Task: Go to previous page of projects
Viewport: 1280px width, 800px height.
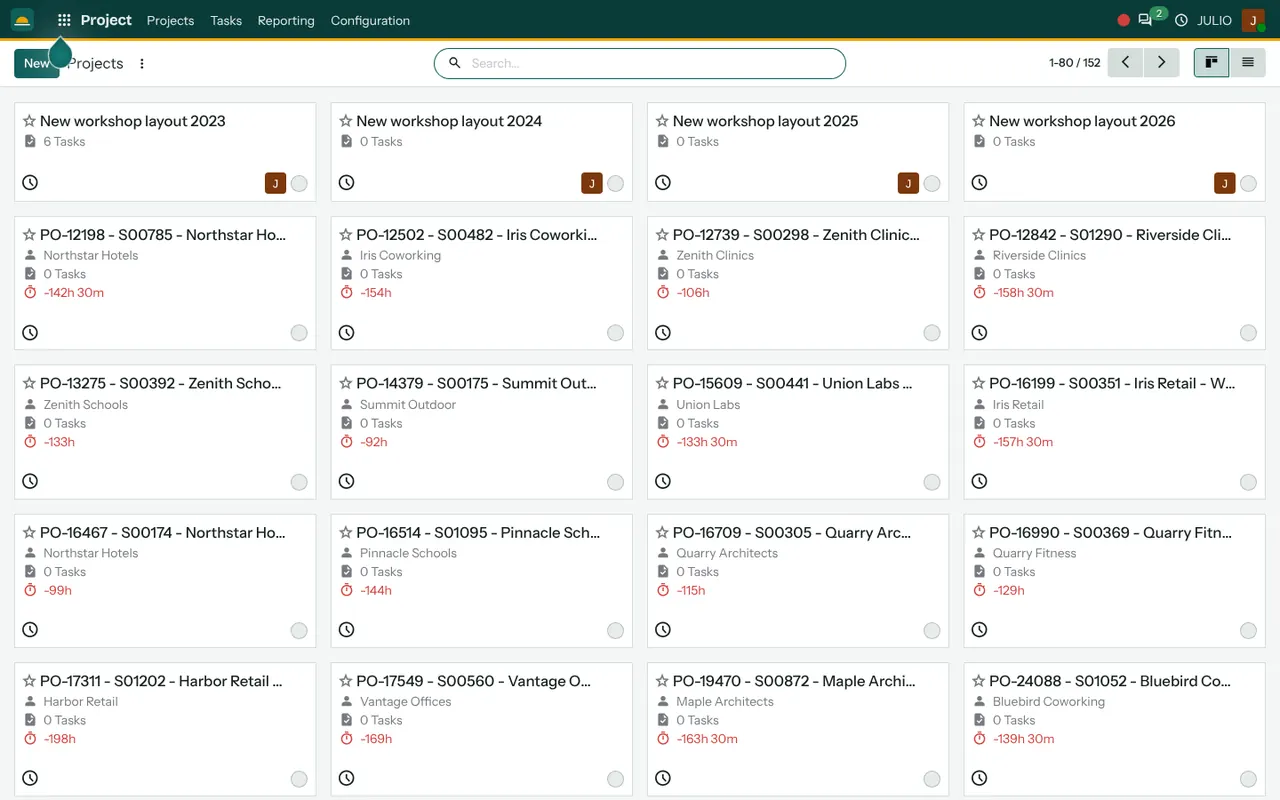Action: (x=1126, y=62)
